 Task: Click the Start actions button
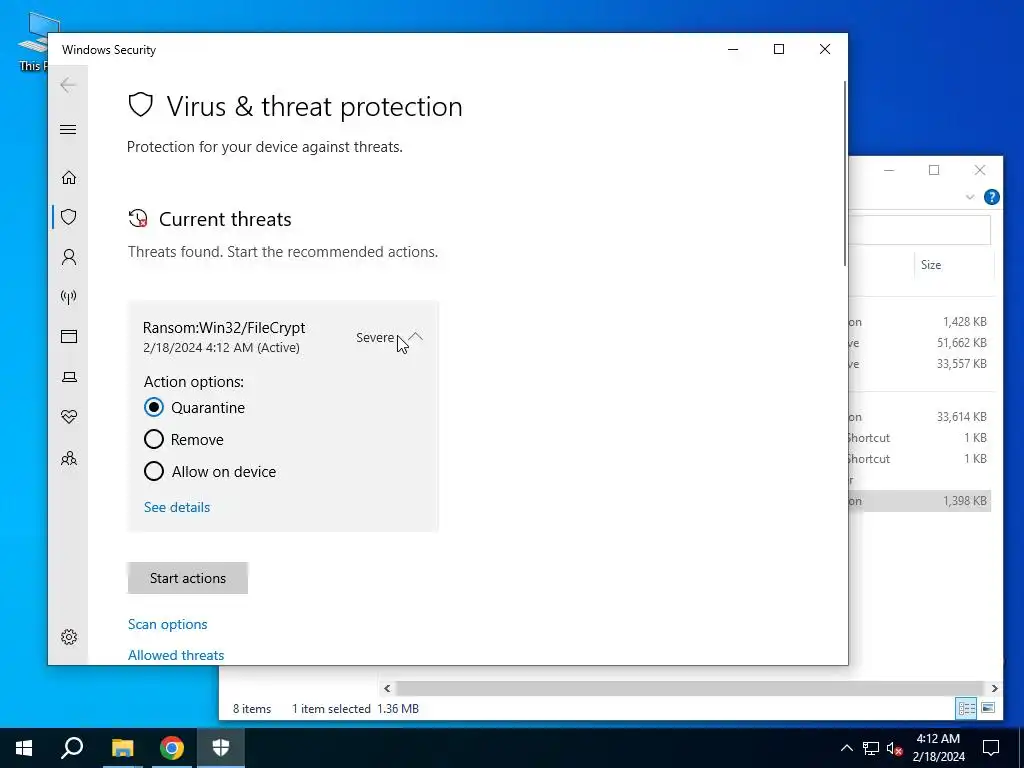pyautogui.click(x=187, y=578)
